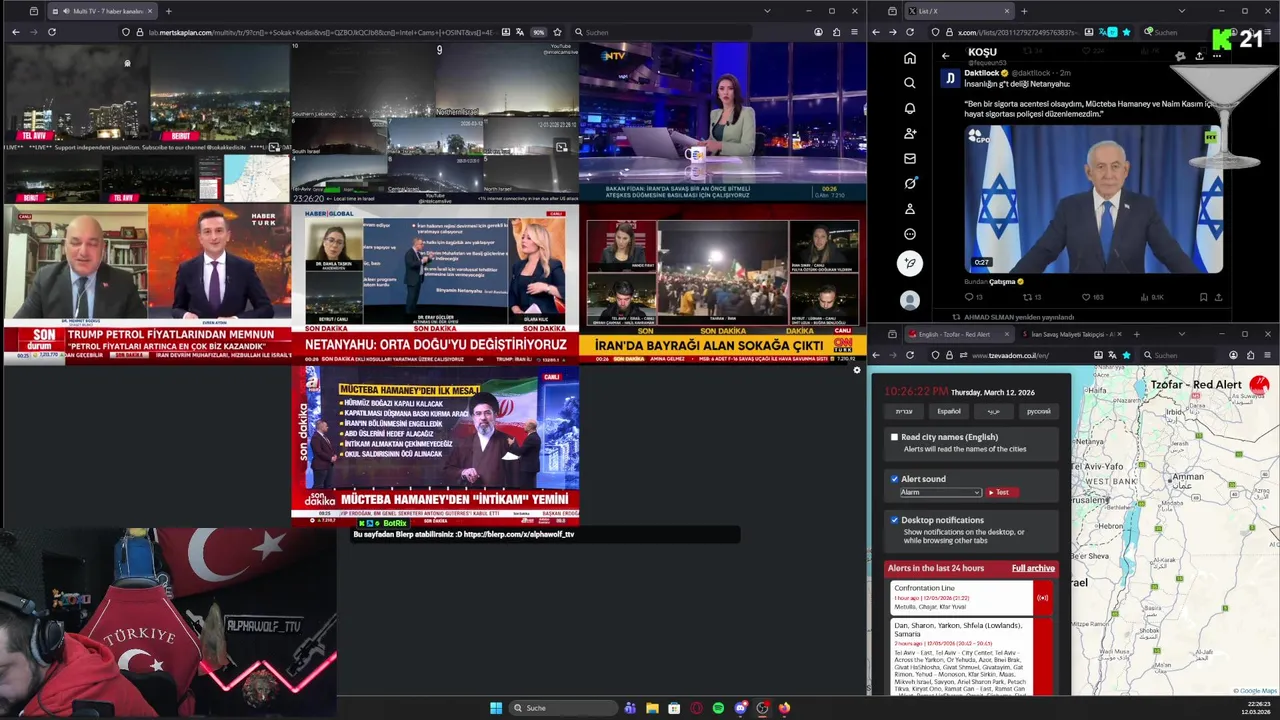Bookmark star in Multi TV address bar
The image size is (1280, 720).
tap(557, 32)
